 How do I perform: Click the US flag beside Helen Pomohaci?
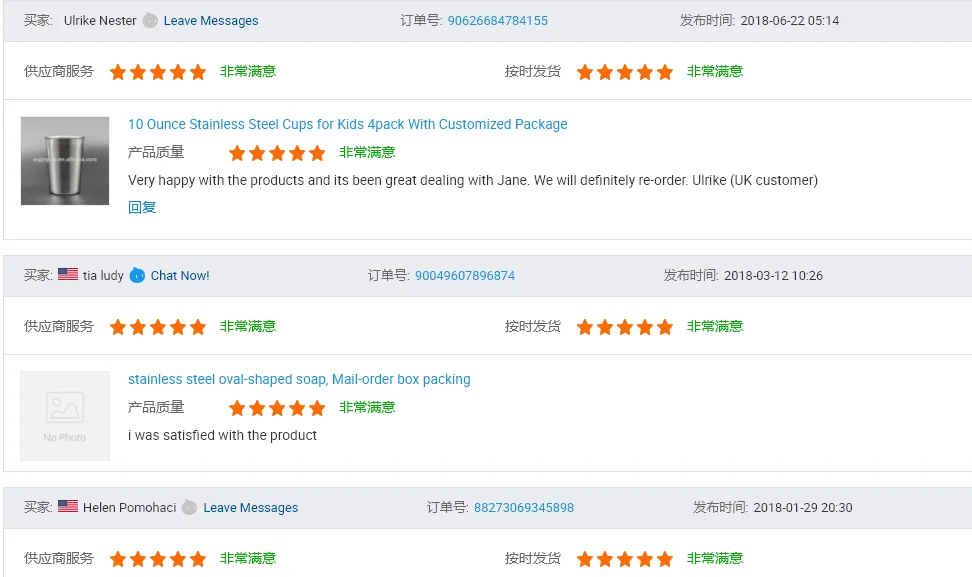[x=68, y=507]
